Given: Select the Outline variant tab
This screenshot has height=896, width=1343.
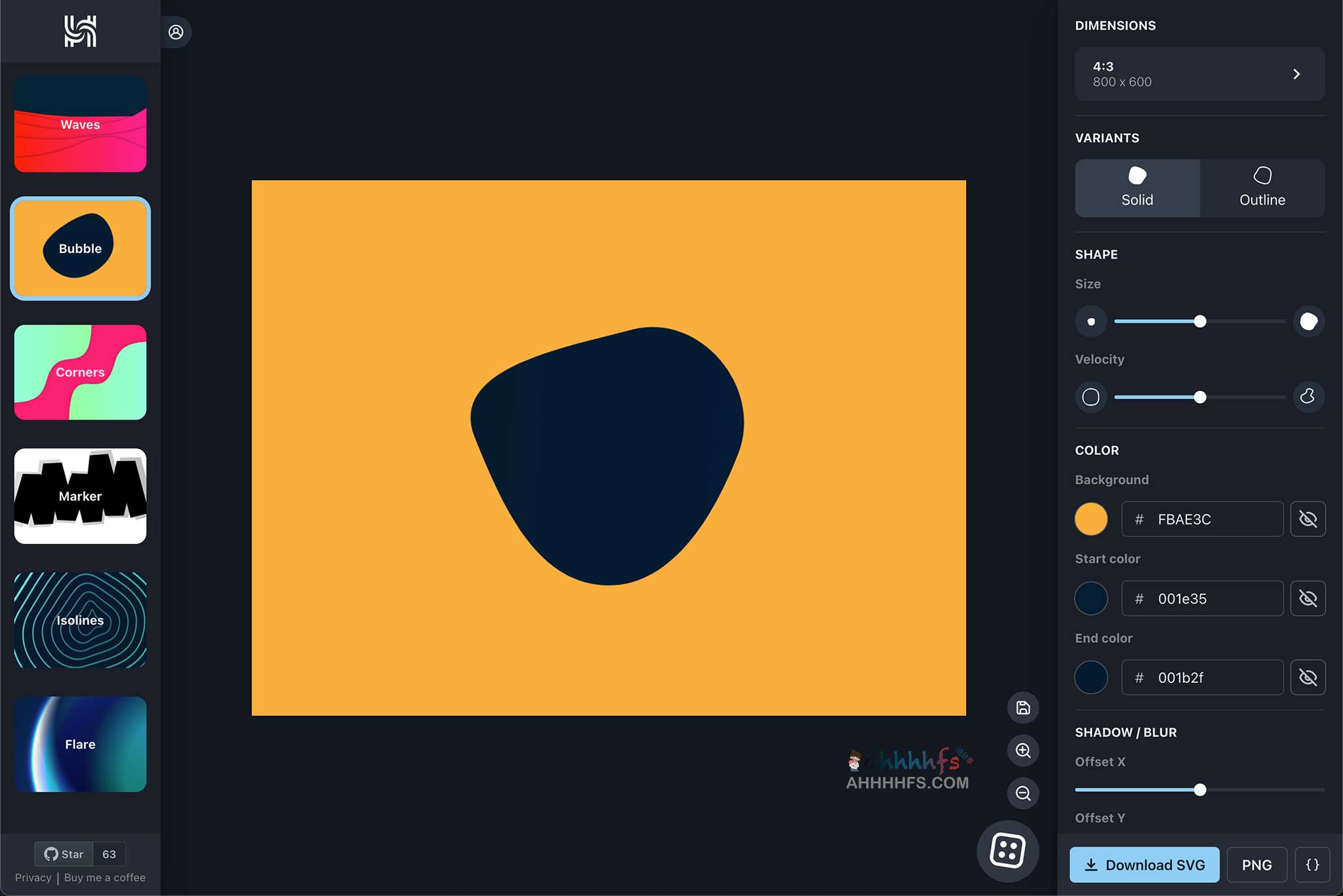Looking at the screenshot, I should [1262, 188].
